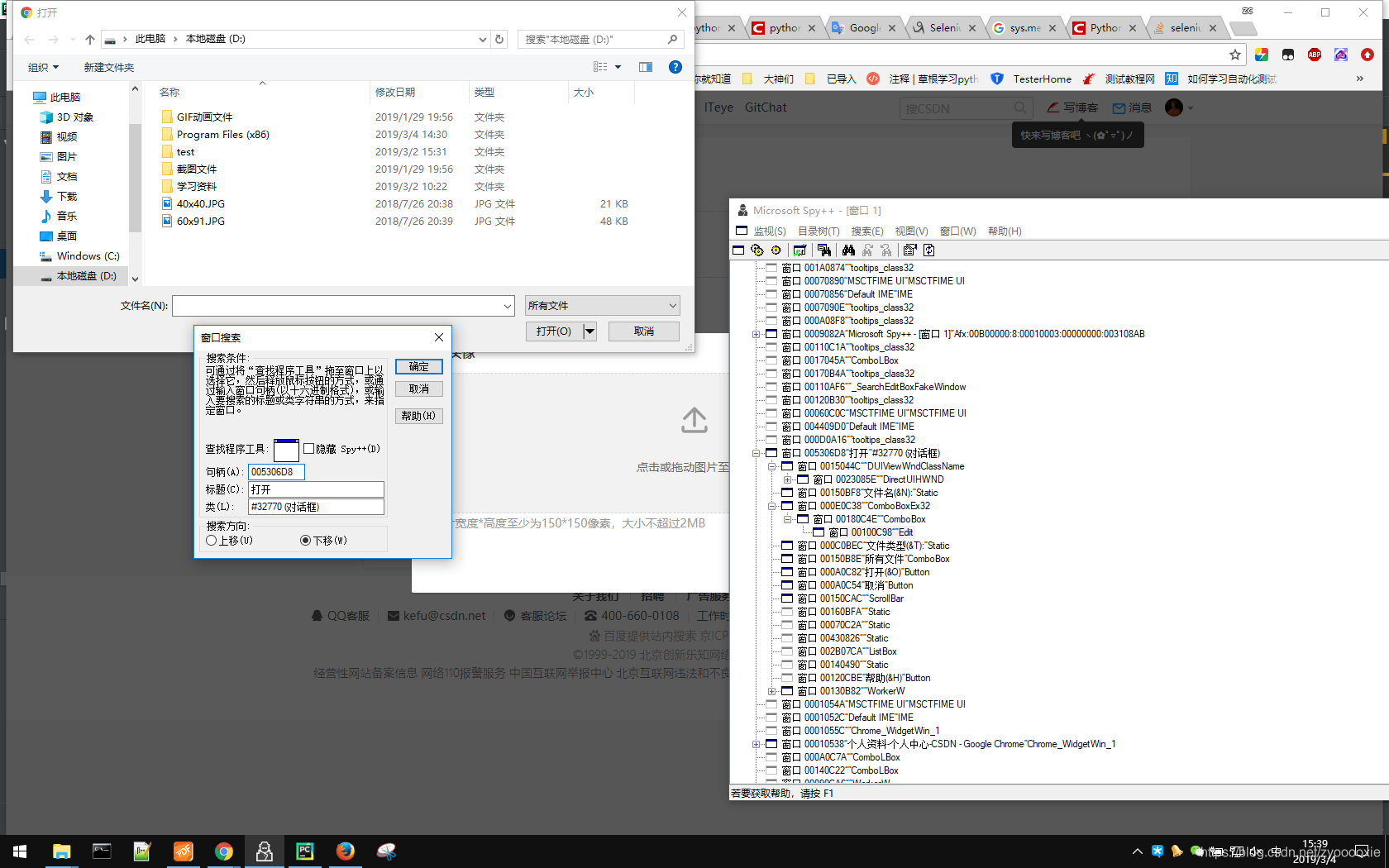
Task: Click 打开(O) button in Open dialog
Action: [554, 331]
